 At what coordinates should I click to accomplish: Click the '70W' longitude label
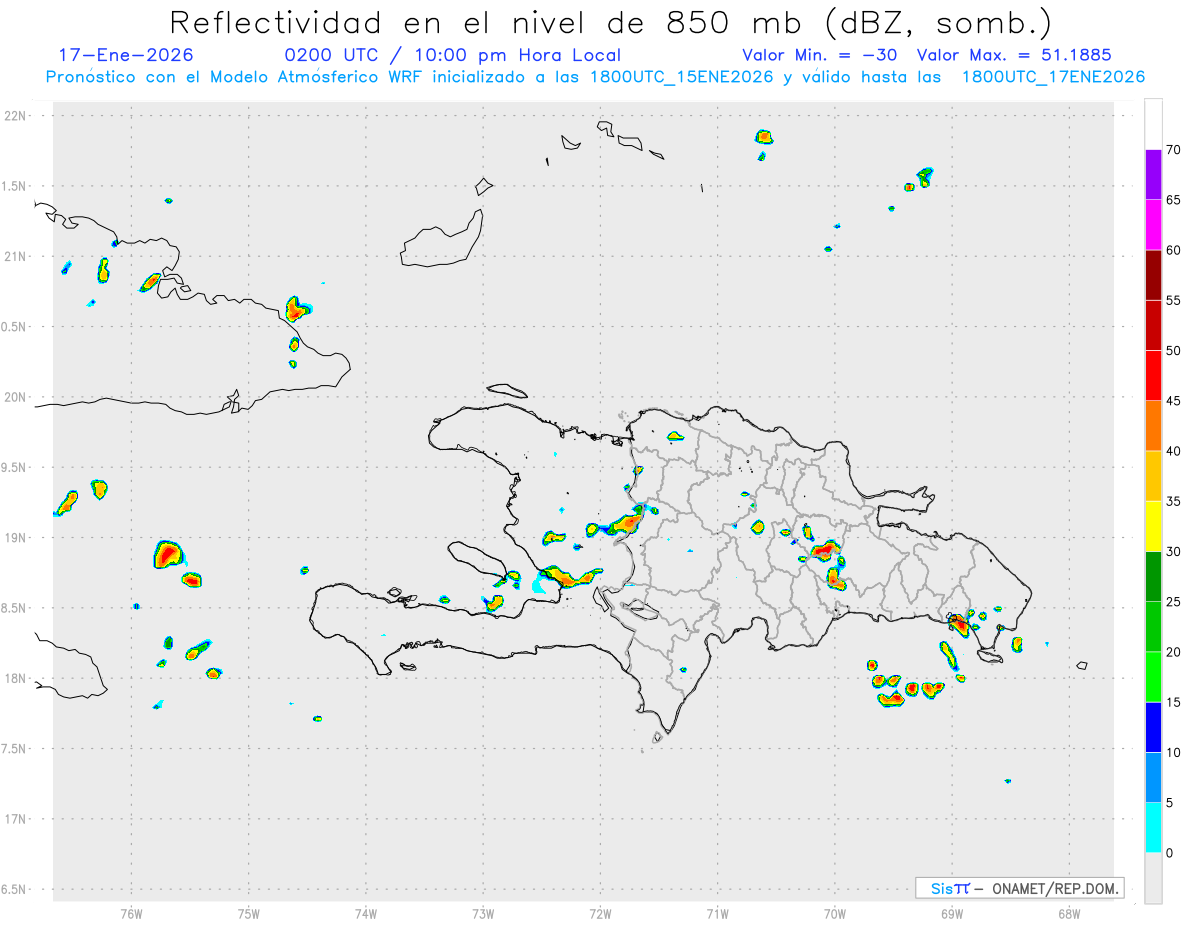(834, 913)
